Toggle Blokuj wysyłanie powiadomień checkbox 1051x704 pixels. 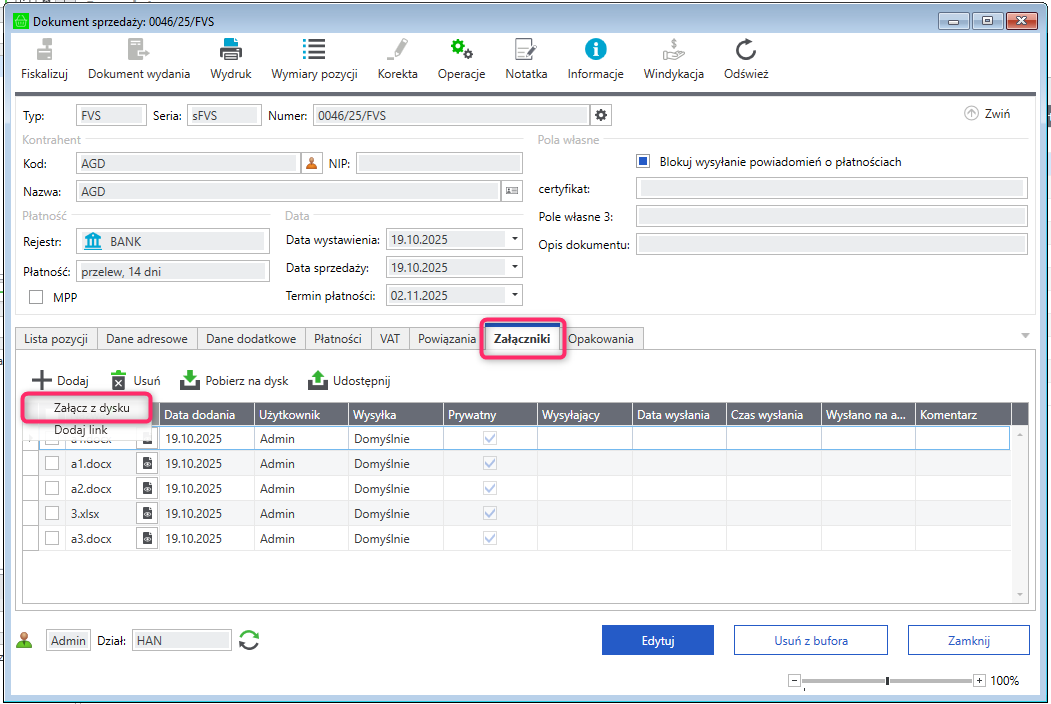click(644, 161)
